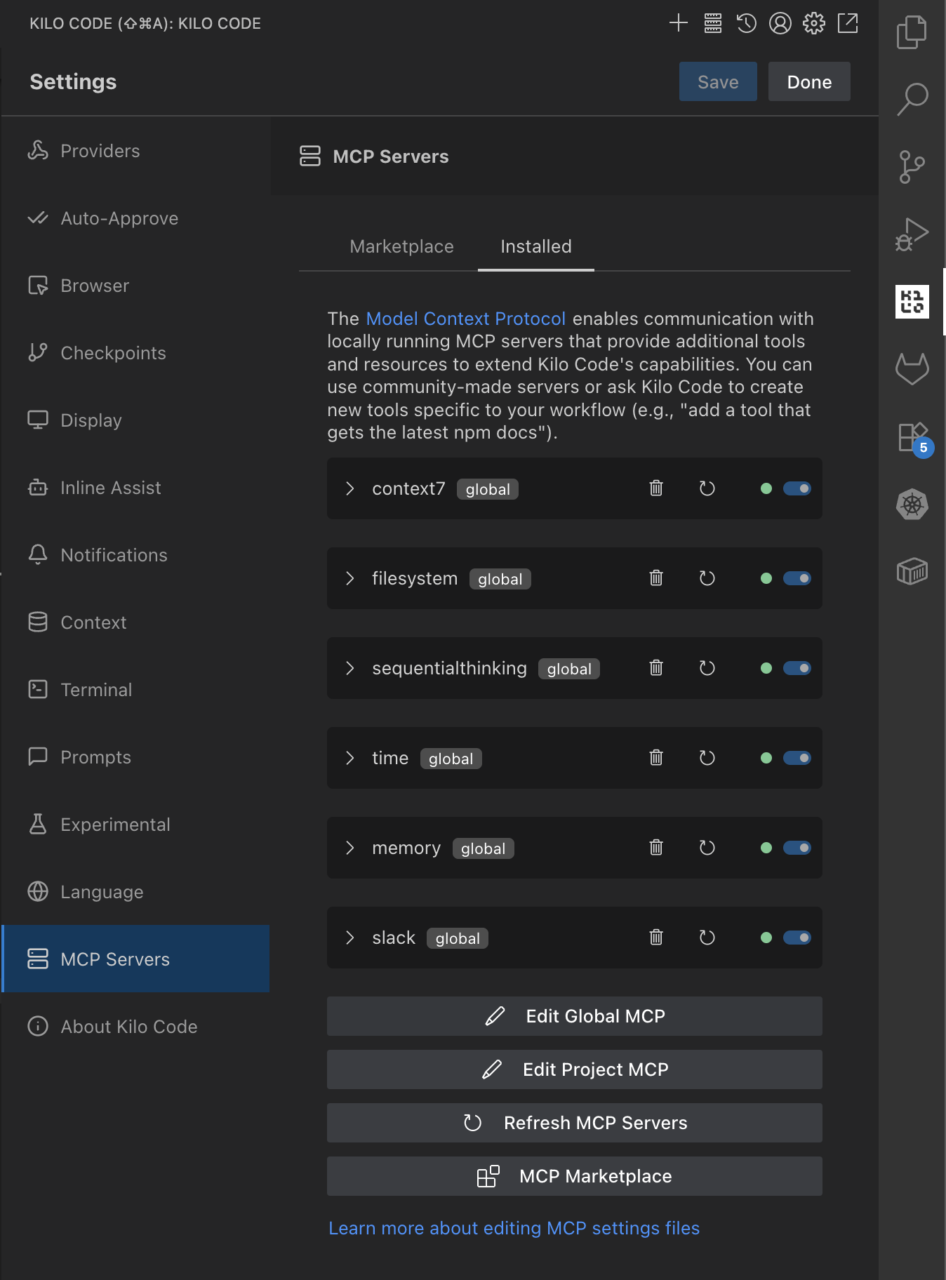Expand the filesystem server entry
946x1280 pixels.
pos(350,579)
